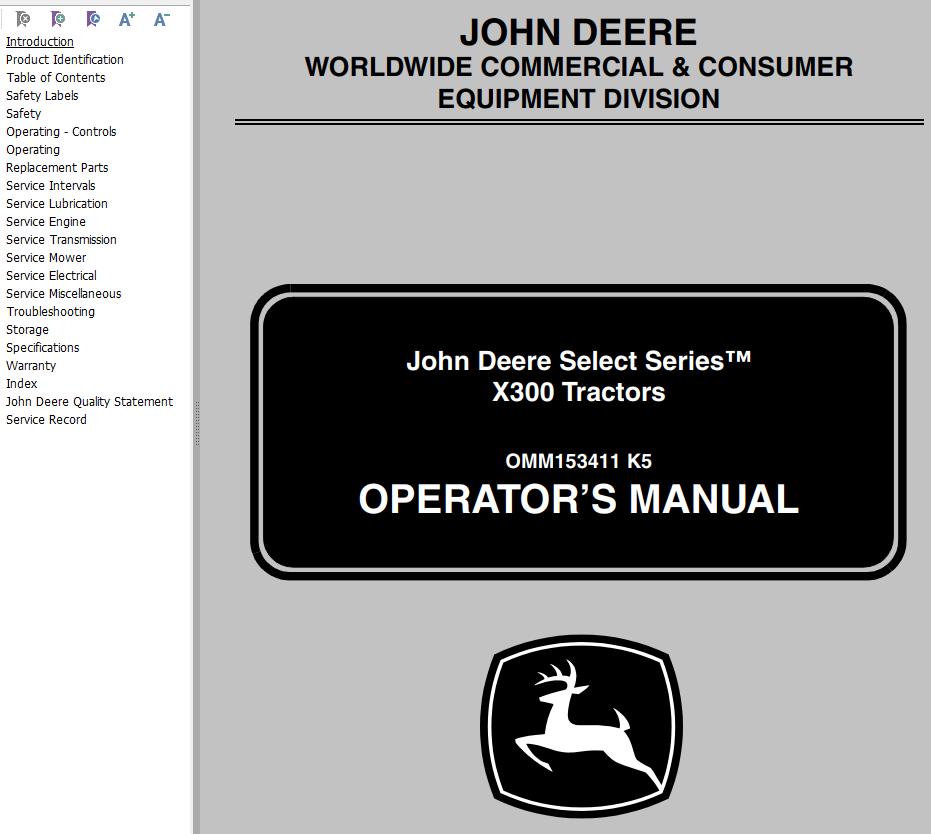View the Service Lubrication page
The image size is (931, 834).
(56, 203)
